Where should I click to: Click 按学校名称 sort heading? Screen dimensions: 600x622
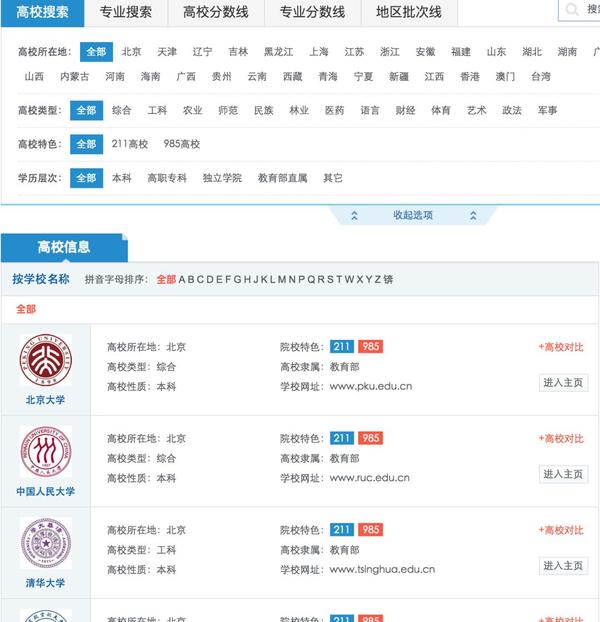coord(41,279)
